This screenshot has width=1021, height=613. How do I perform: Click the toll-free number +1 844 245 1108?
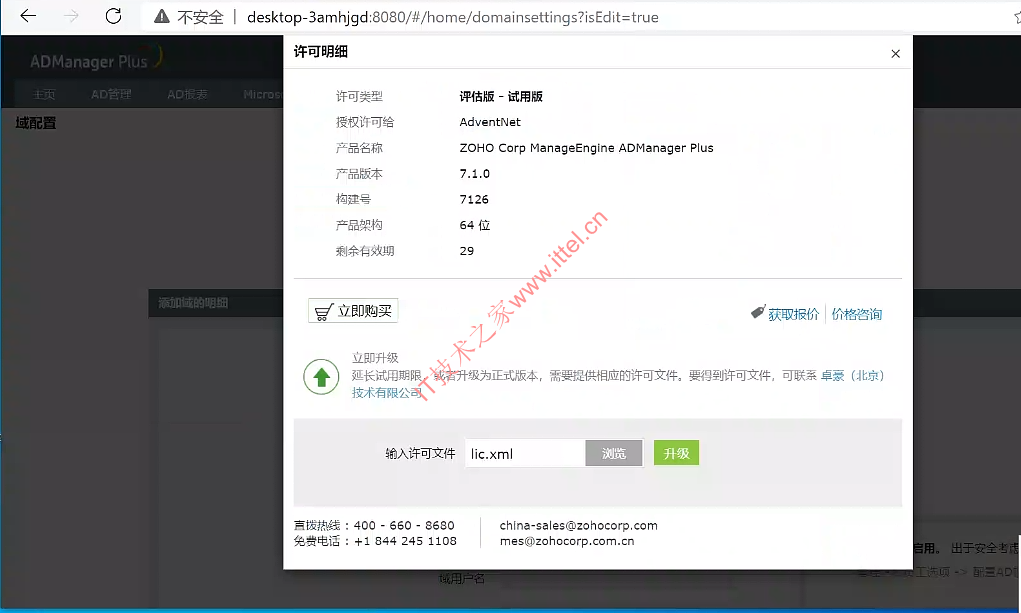(405, 541)
